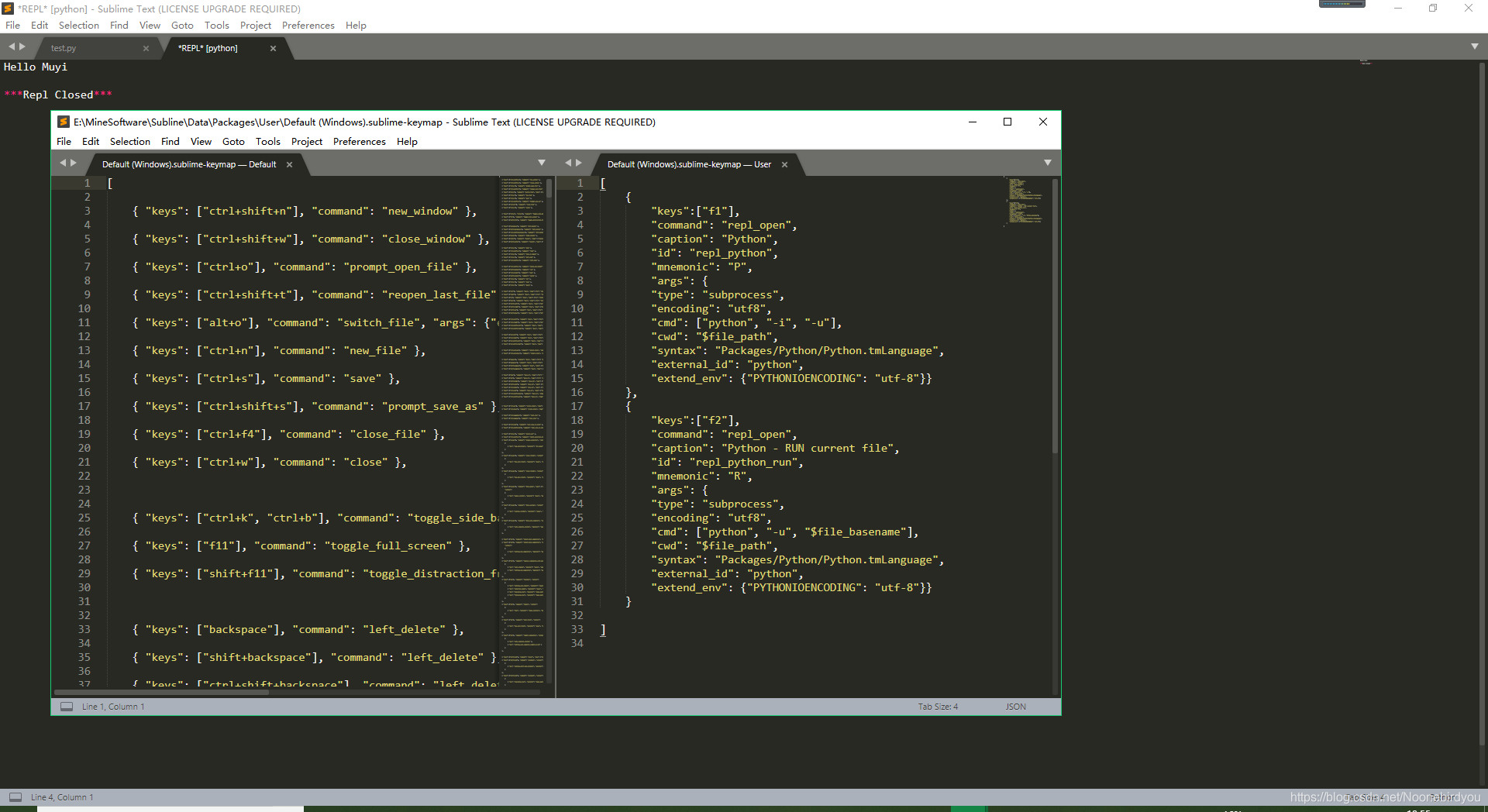
Task: Click Line 1, Column 1 status text
Action: click(x=113, y=707)
